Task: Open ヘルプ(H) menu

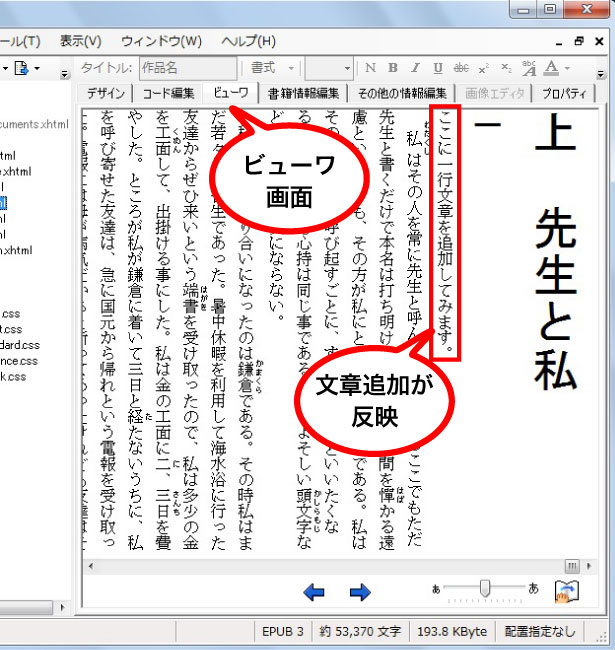Action: tap(248, 41)
